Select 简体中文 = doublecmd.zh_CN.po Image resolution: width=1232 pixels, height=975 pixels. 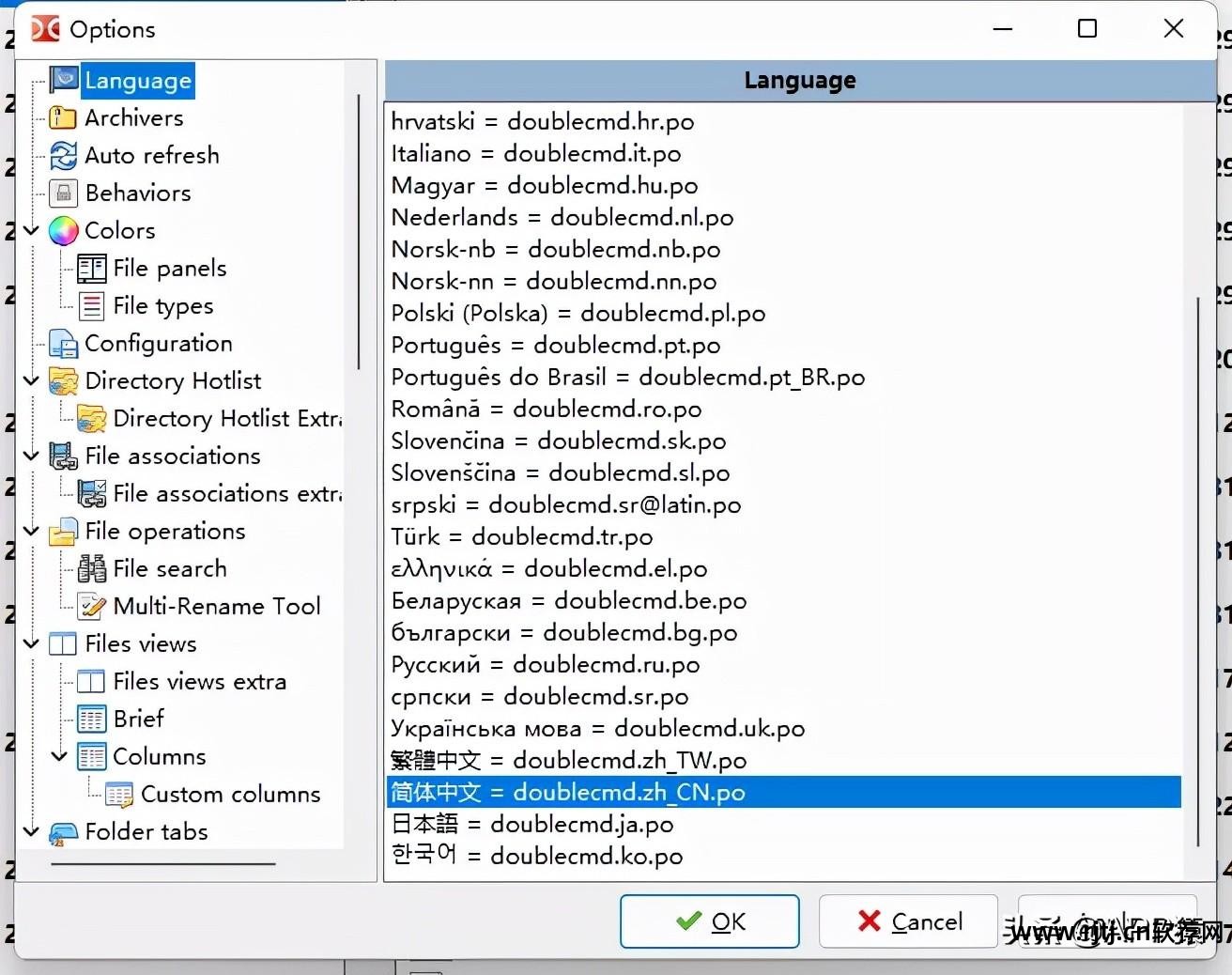[x=784, y=792]
